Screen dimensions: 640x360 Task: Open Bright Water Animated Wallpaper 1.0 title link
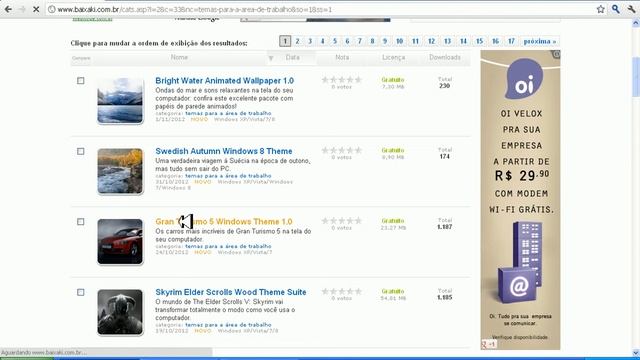click(x=224, y=81)
